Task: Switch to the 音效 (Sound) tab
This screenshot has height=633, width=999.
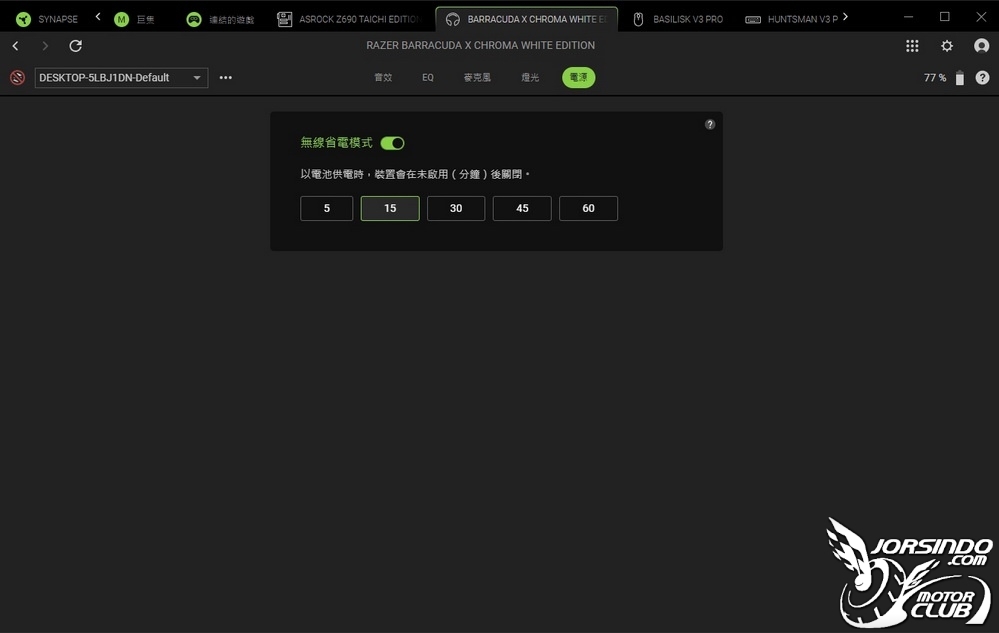Action: (383, 78)
